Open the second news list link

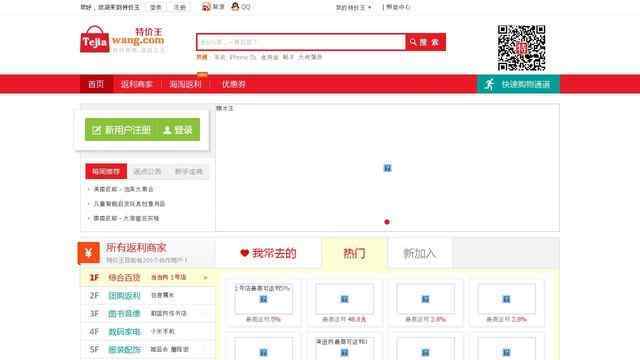click(x=129, y=204)
